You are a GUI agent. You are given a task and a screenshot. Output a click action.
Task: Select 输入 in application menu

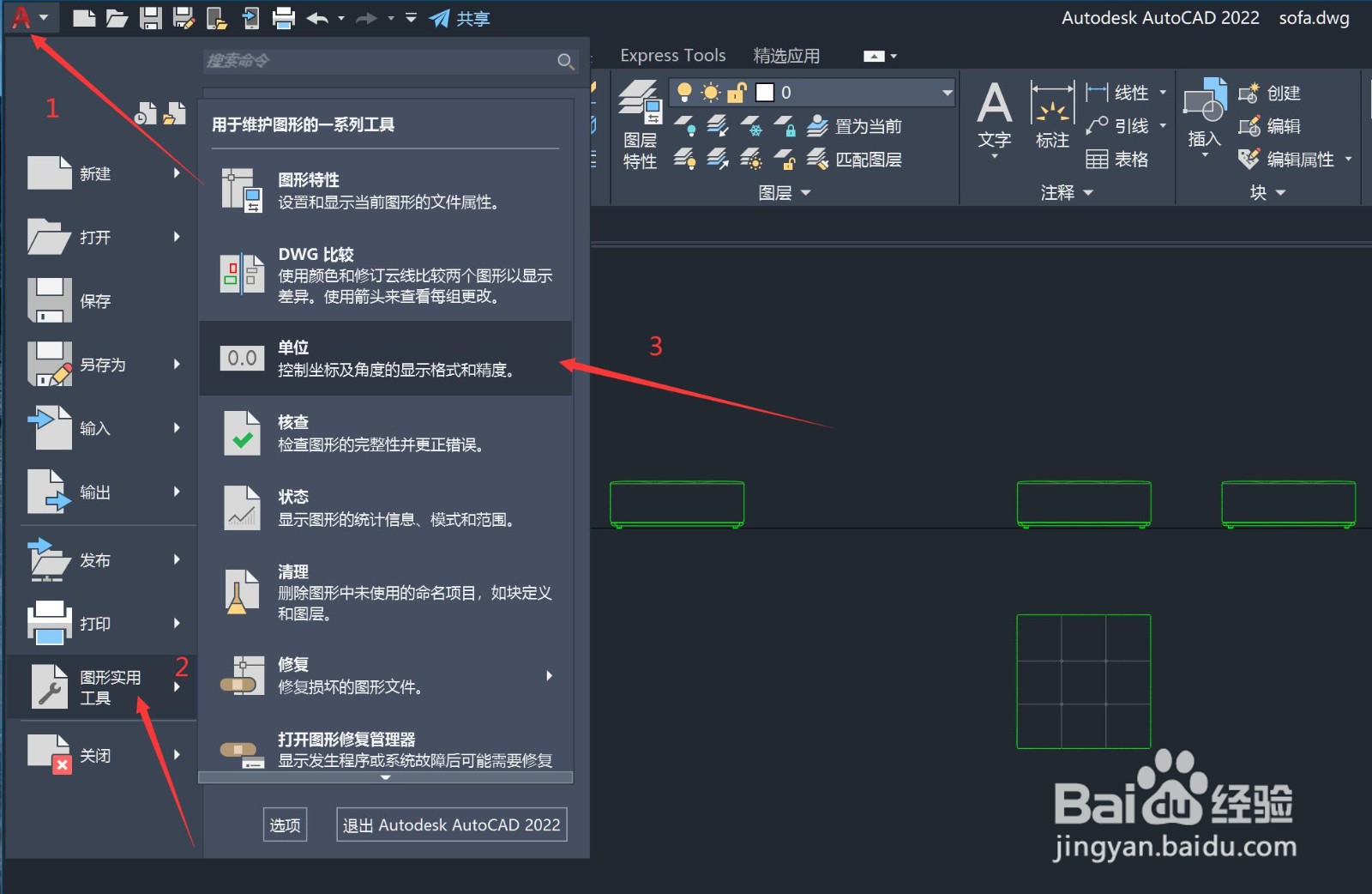coord(104,427)
